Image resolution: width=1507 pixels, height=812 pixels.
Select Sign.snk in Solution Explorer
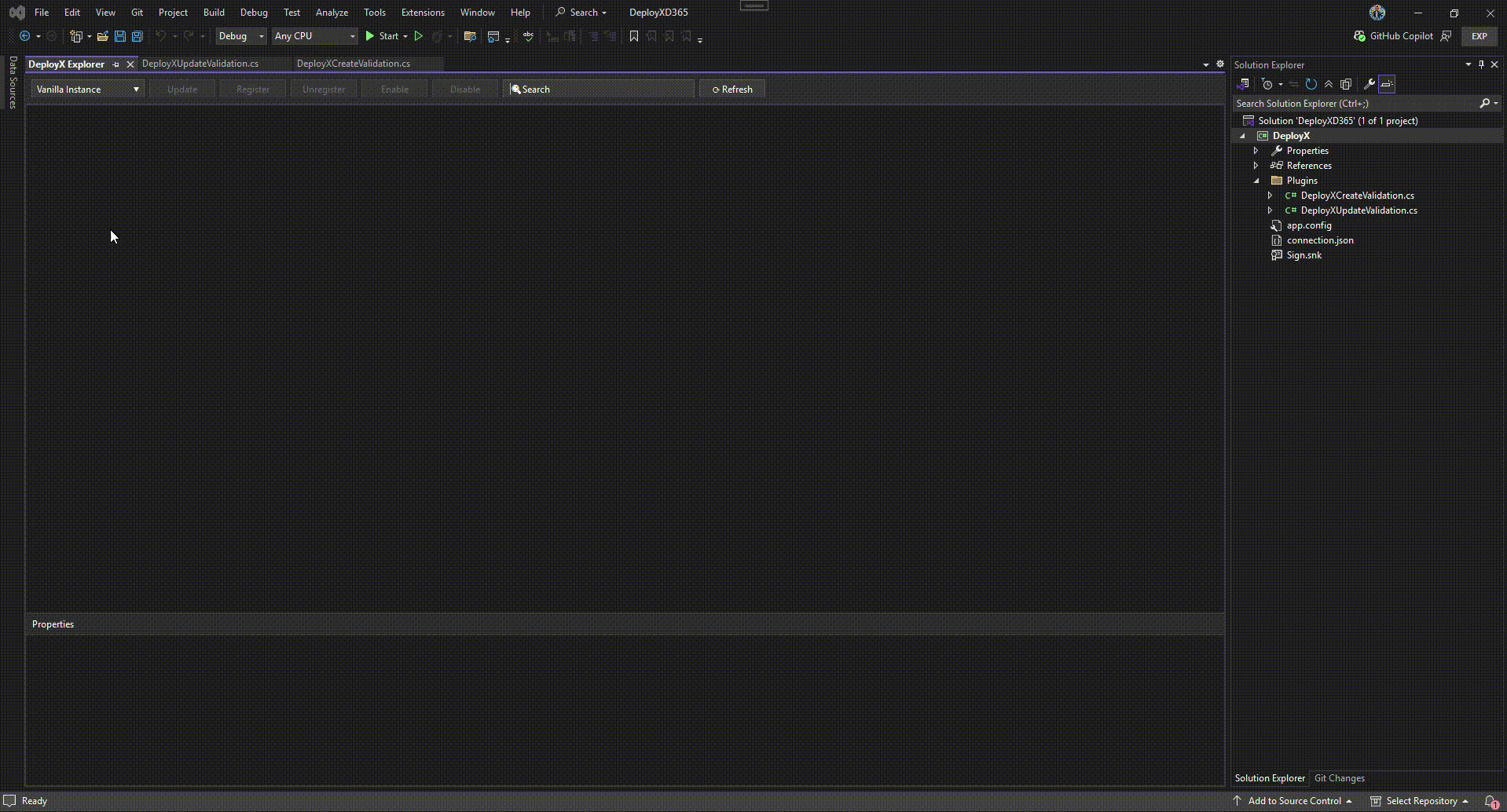[x=1304, y=255]
